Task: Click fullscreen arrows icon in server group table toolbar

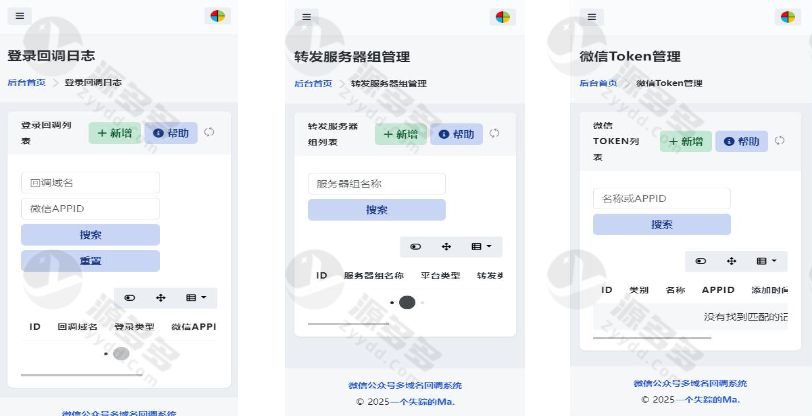Action: pos(446,247)
